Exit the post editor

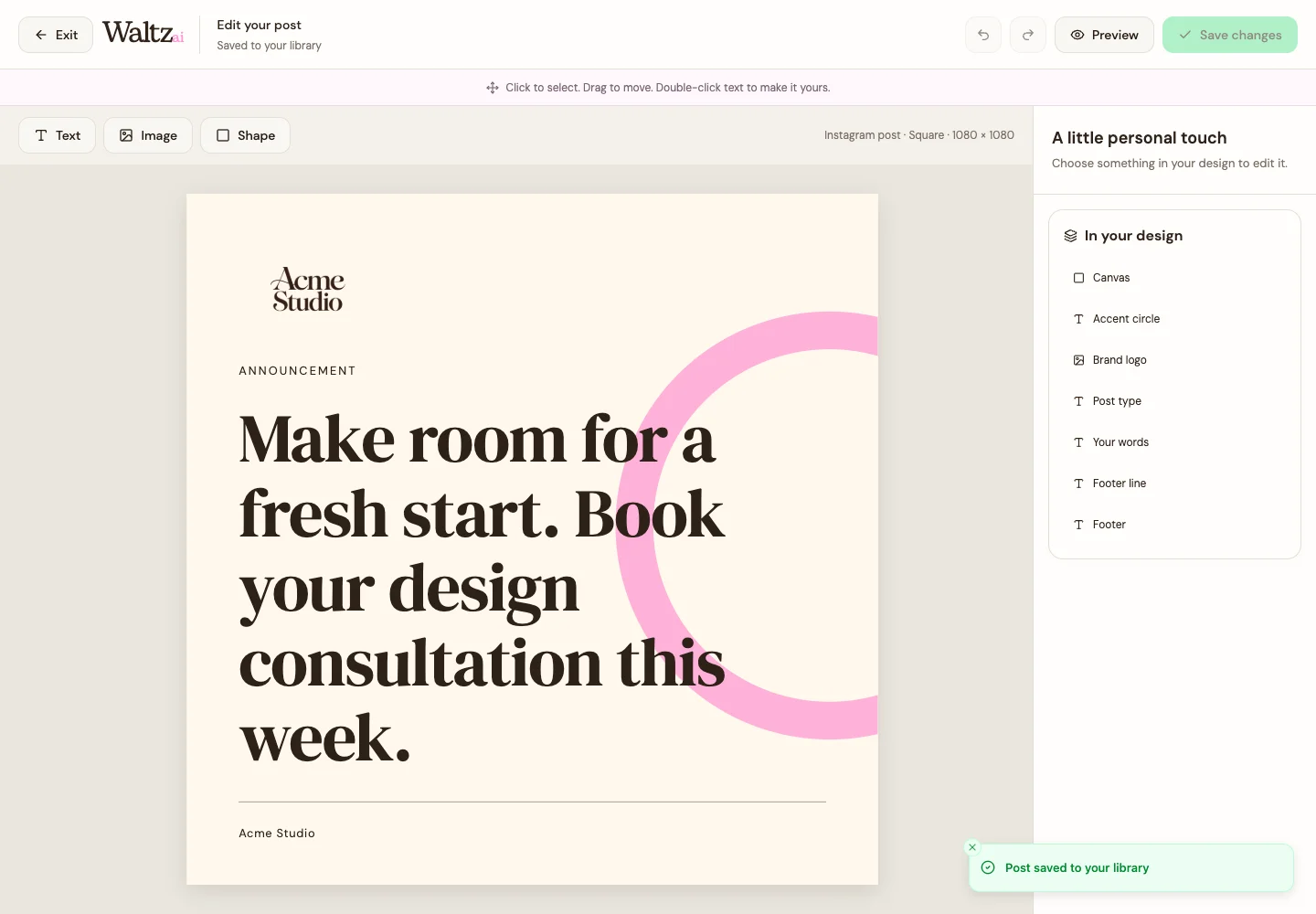[56, 35]
